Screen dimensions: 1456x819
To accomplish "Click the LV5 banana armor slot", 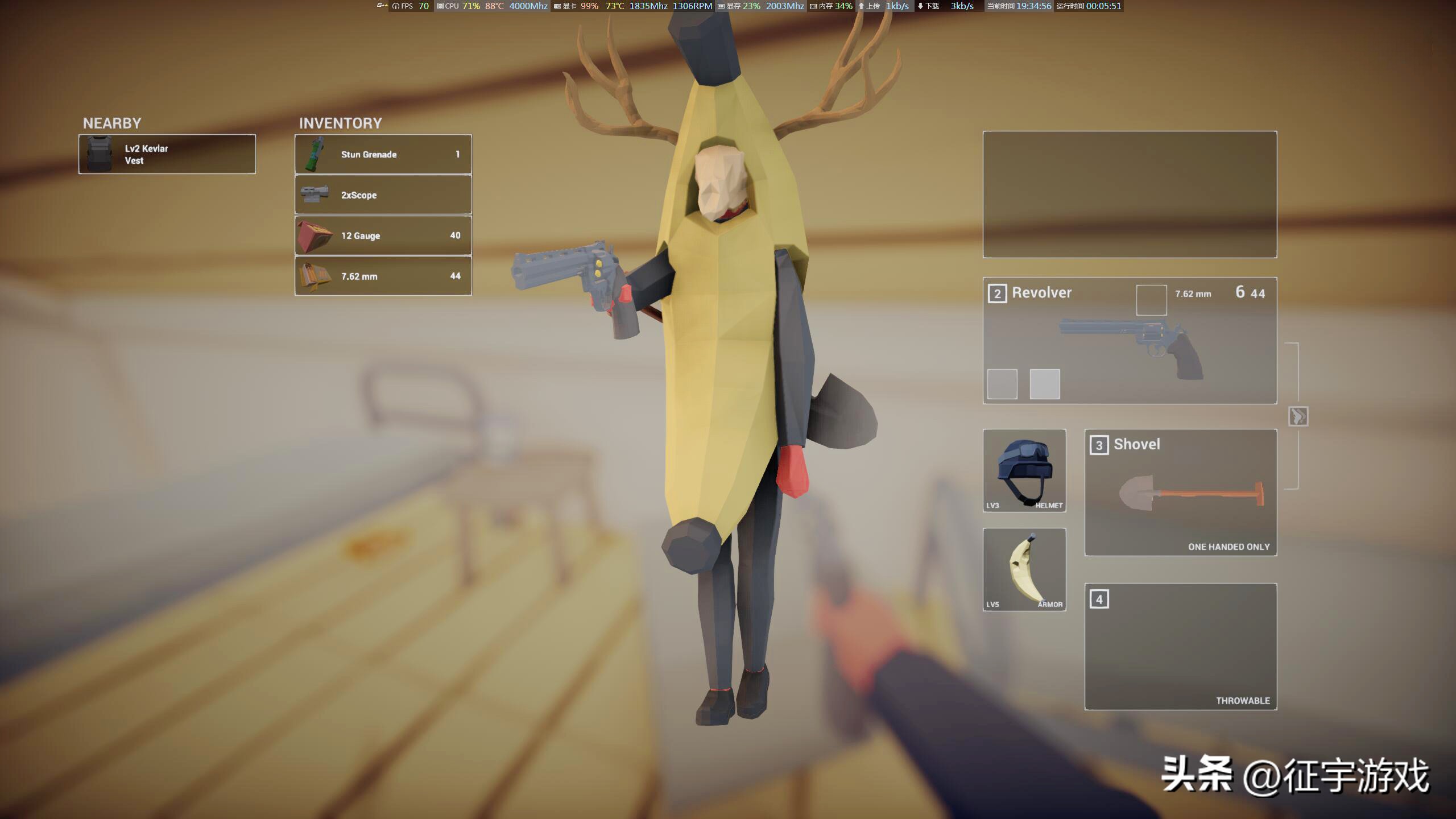I will [1024, 569].
